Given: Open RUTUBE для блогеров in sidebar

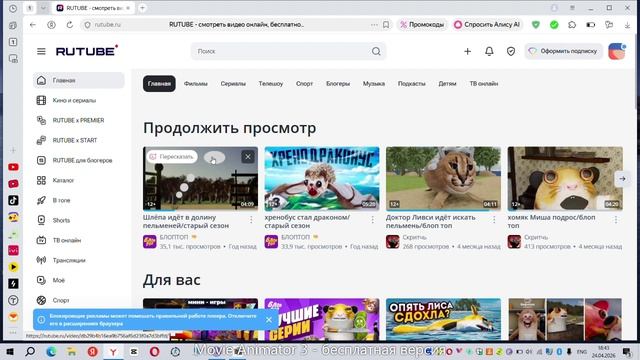Looking at the screenshot, I should [78, 160].
